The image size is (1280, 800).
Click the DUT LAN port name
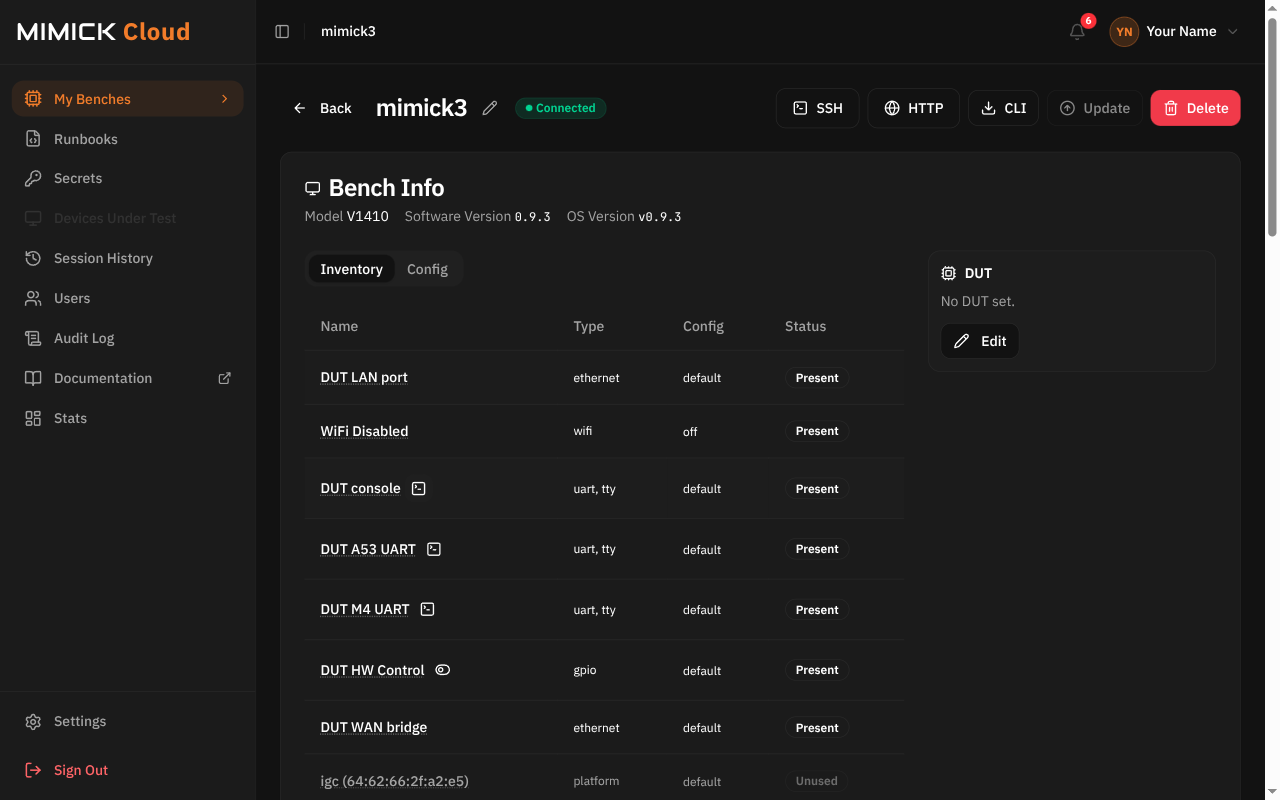364,377
